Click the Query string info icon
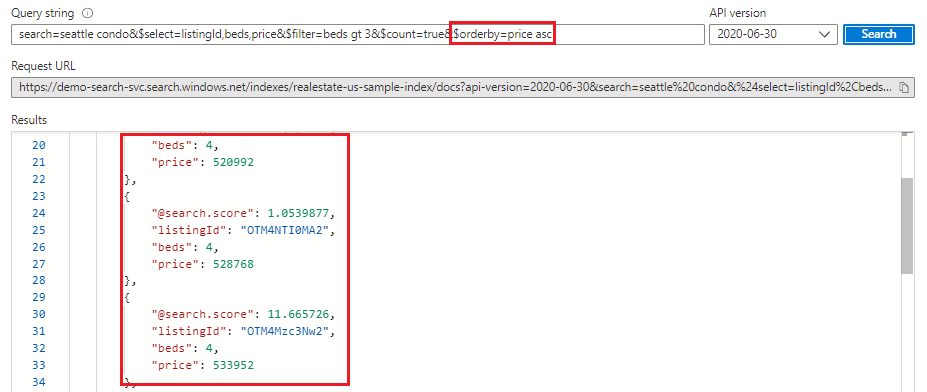 (87, 13)
